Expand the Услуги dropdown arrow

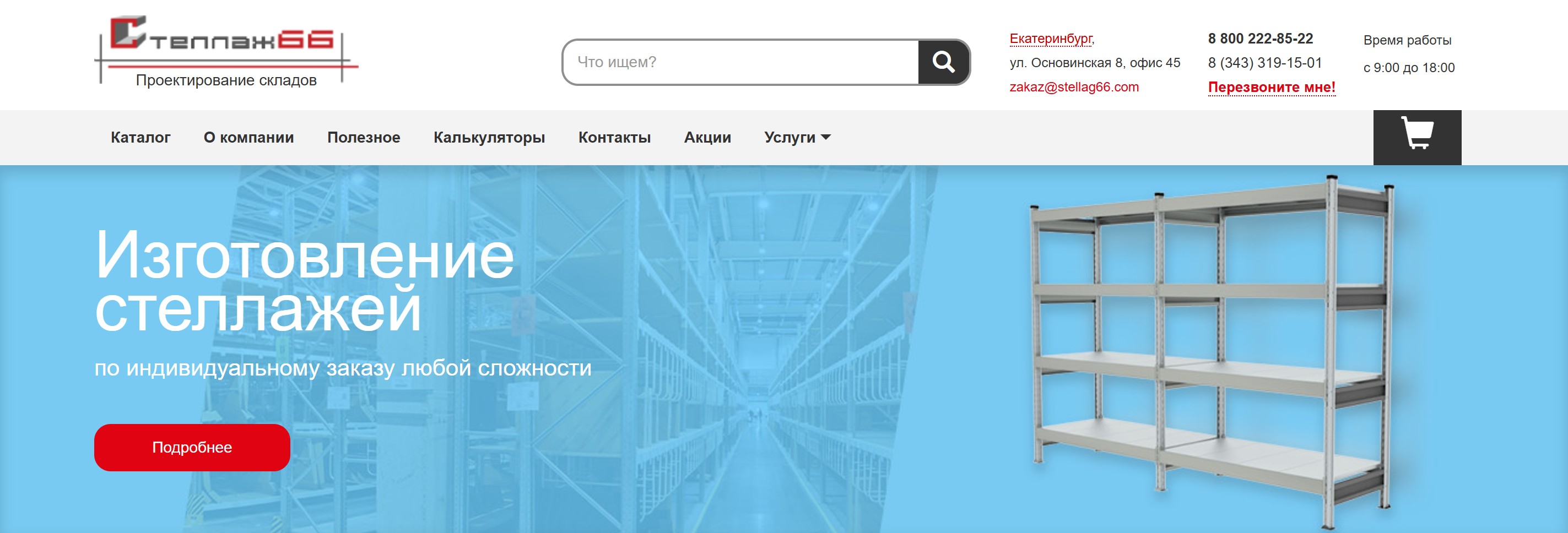point(826,138)
